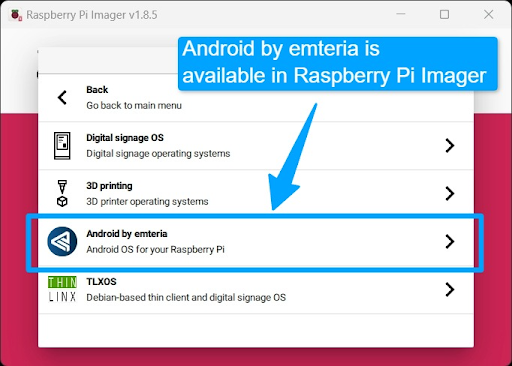Pick the TLXOS title

tap(101, 282)
